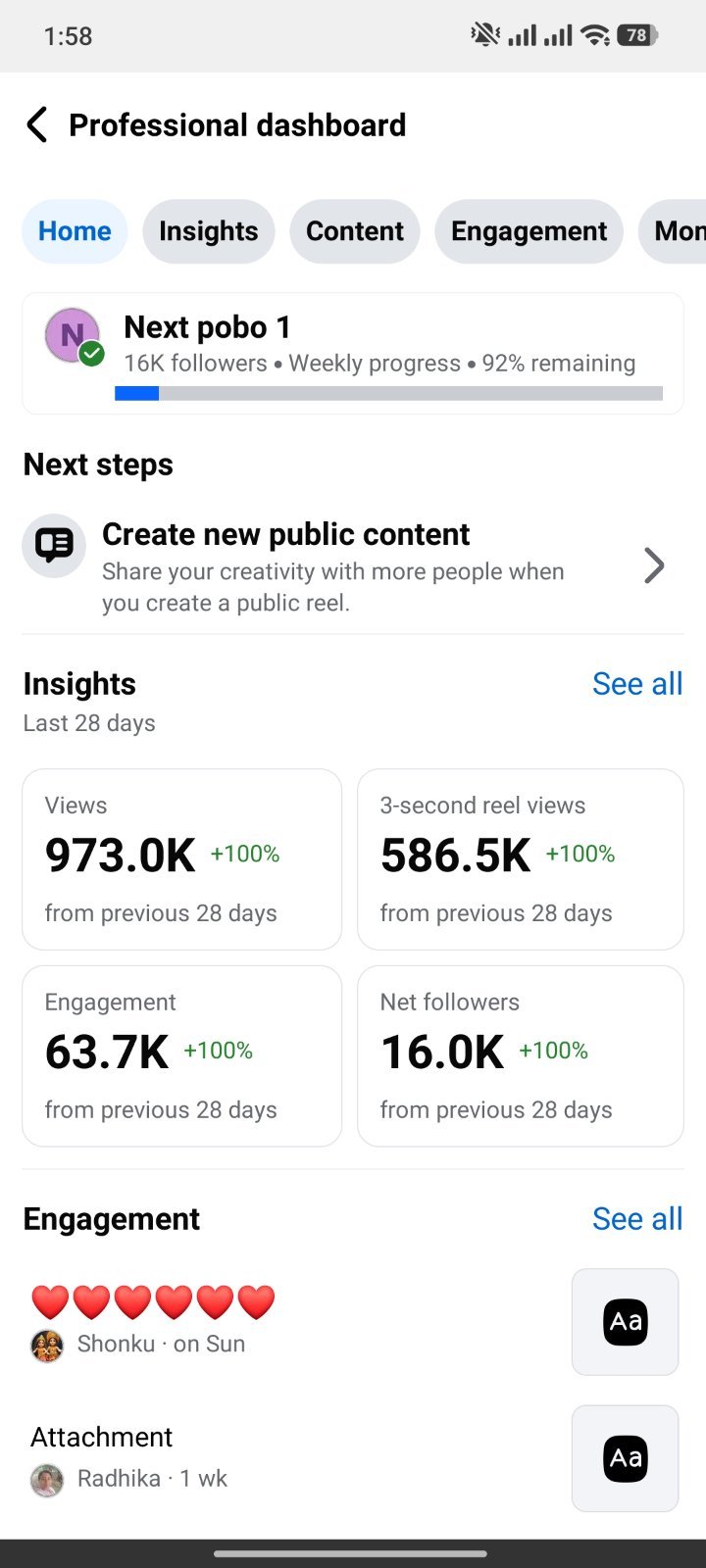The width and height of the screenshot is (706, 1568).
Task: Tap the muted notification bell icon
Action: pyautogui.click(x=485, y=35)
